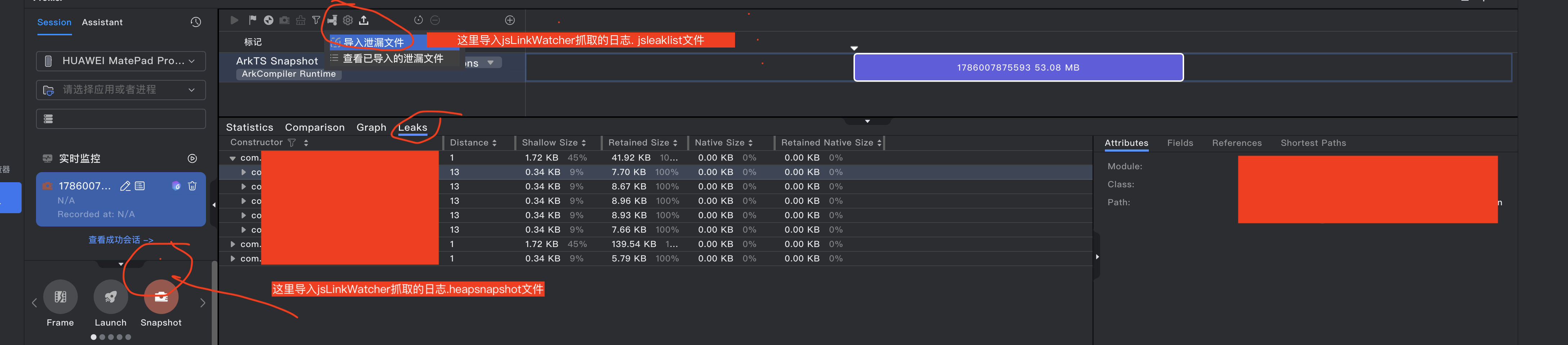The image size is (1568, 345).
Task: Follow the 查看成功会话 link
Action: (x=121, y=240)
